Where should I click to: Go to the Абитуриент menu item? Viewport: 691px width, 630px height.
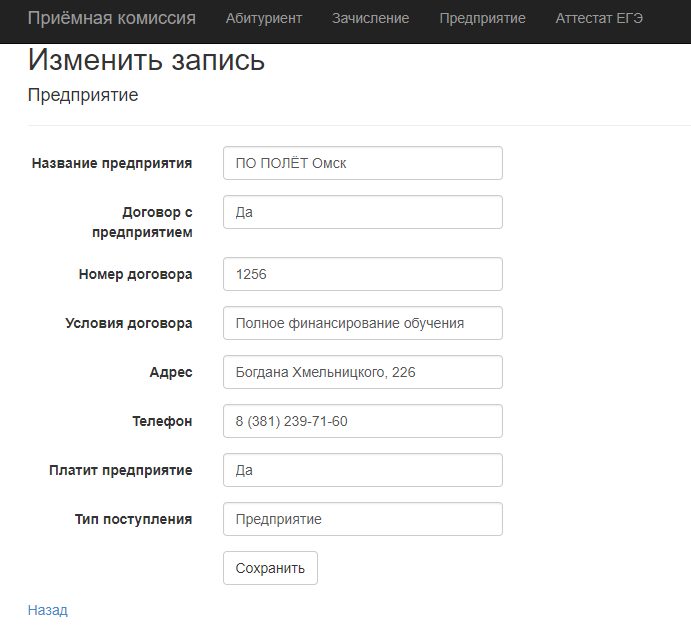[x=264, y=18]
